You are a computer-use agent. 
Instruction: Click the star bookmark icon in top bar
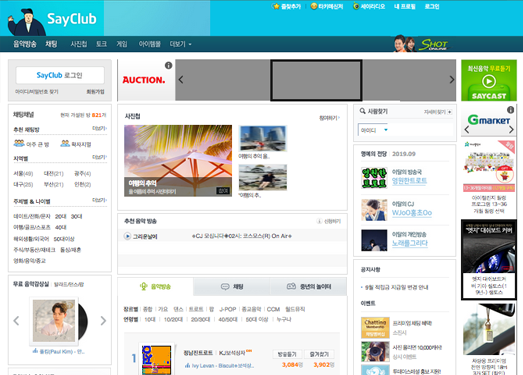click(x=276, y=6)
